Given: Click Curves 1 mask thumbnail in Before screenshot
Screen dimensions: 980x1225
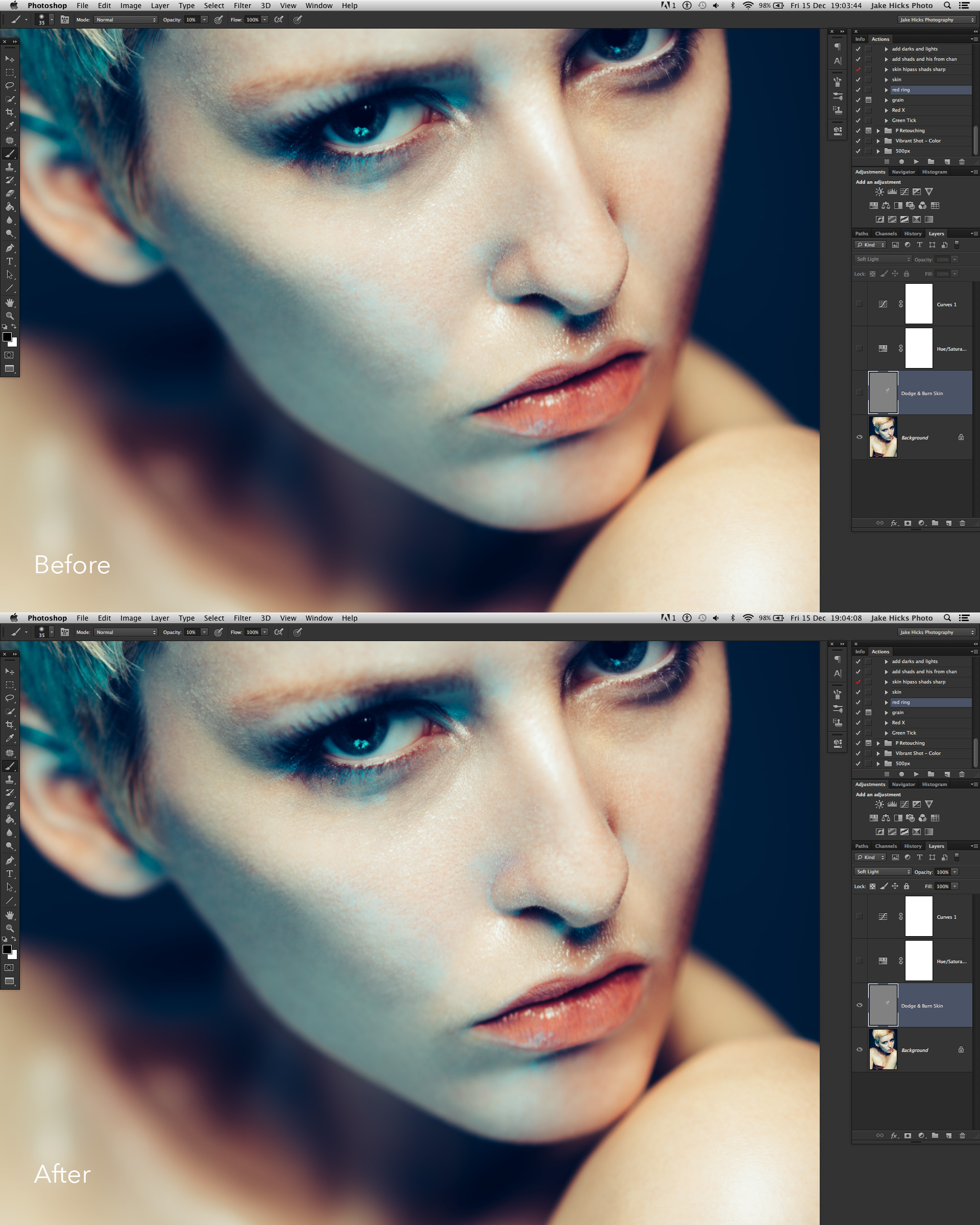Looking at the screenshot, I should [x=918, y=304].
